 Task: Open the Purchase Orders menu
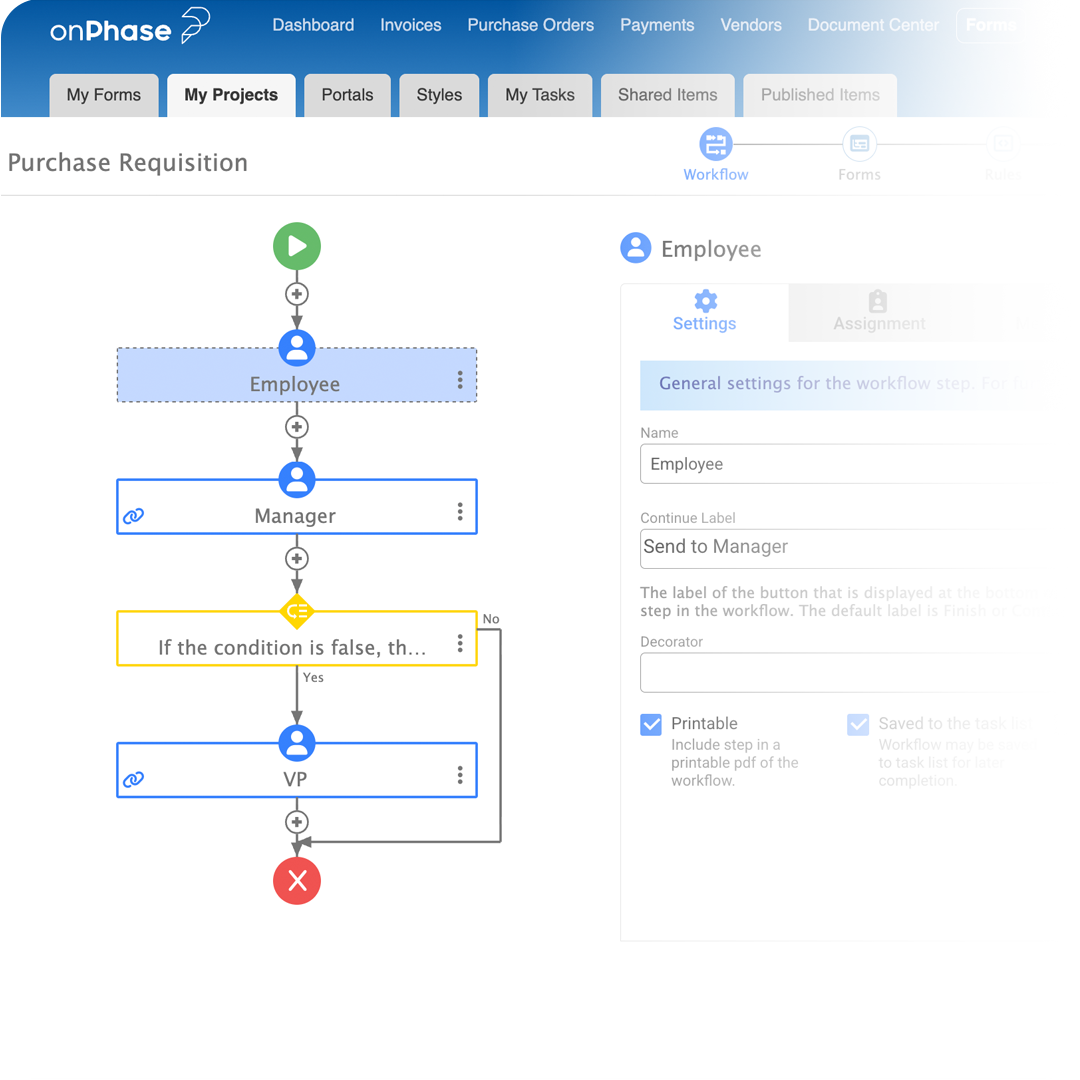[x=530, y=25]
